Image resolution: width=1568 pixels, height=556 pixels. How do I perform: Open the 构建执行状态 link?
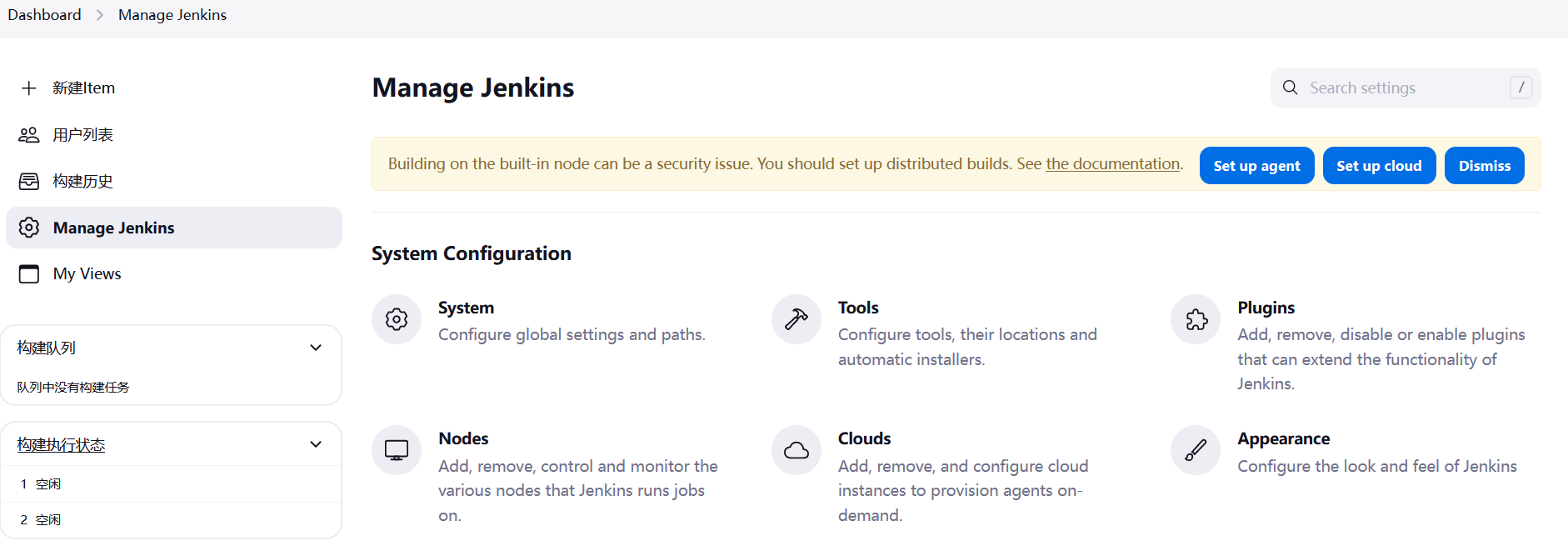click(61, 445)
